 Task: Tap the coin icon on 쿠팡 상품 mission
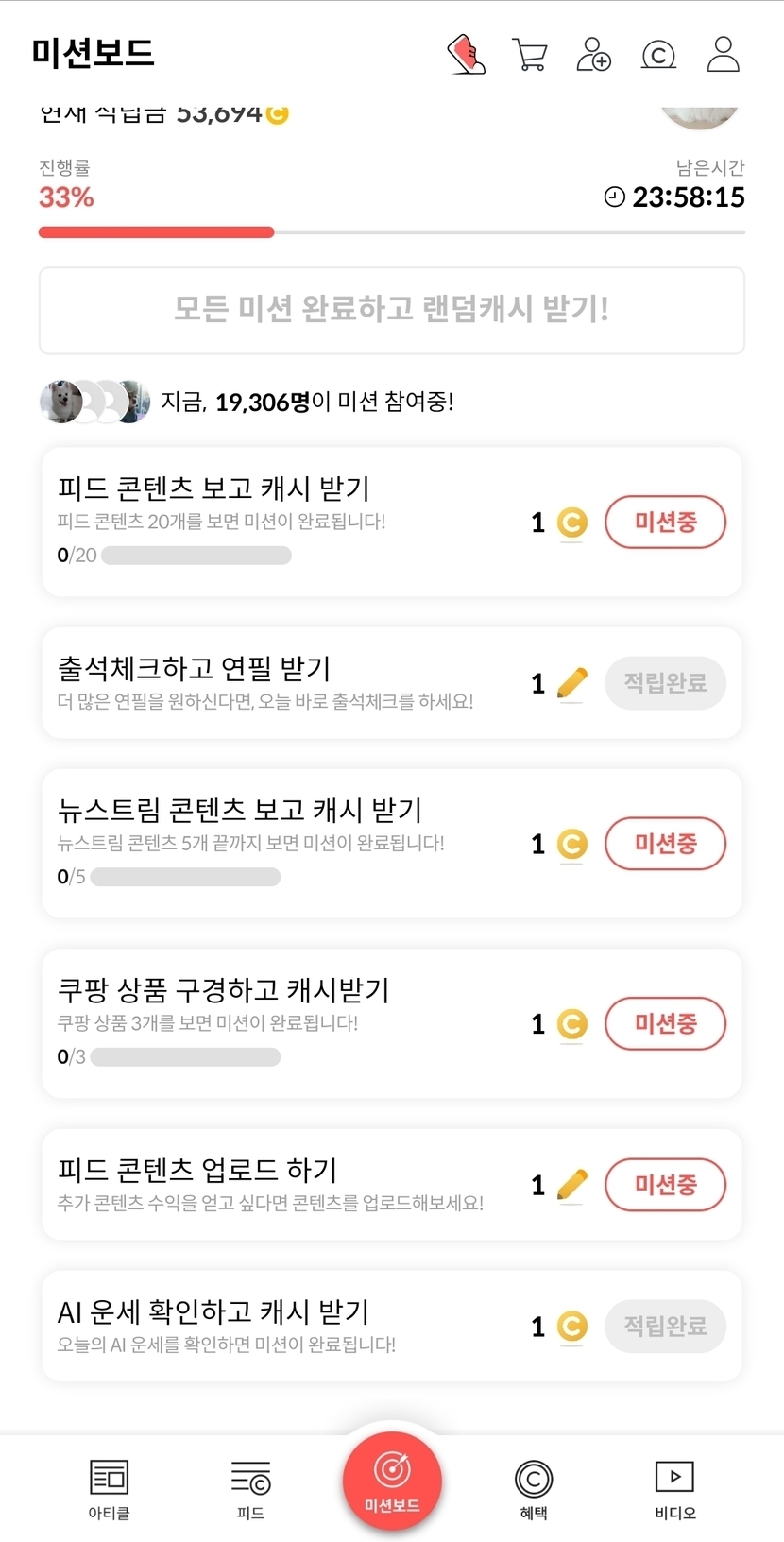[x=571, y=1024]
